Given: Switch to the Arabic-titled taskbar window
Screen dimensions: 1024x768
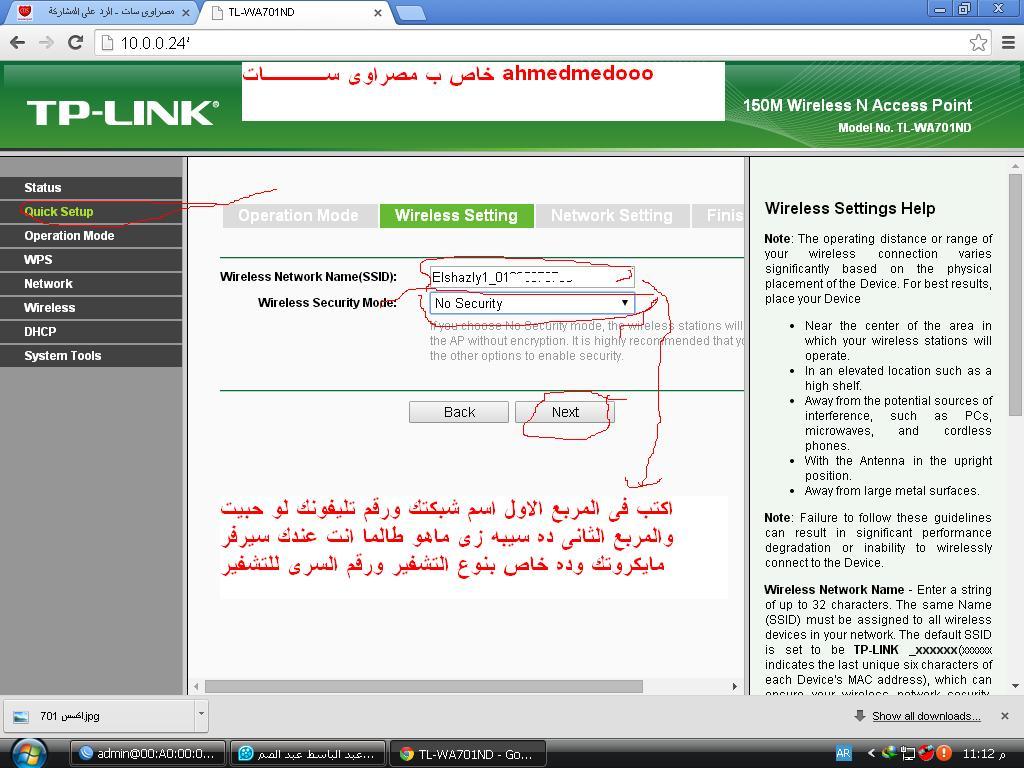Looking at the screenshot, I should (308, 754).
